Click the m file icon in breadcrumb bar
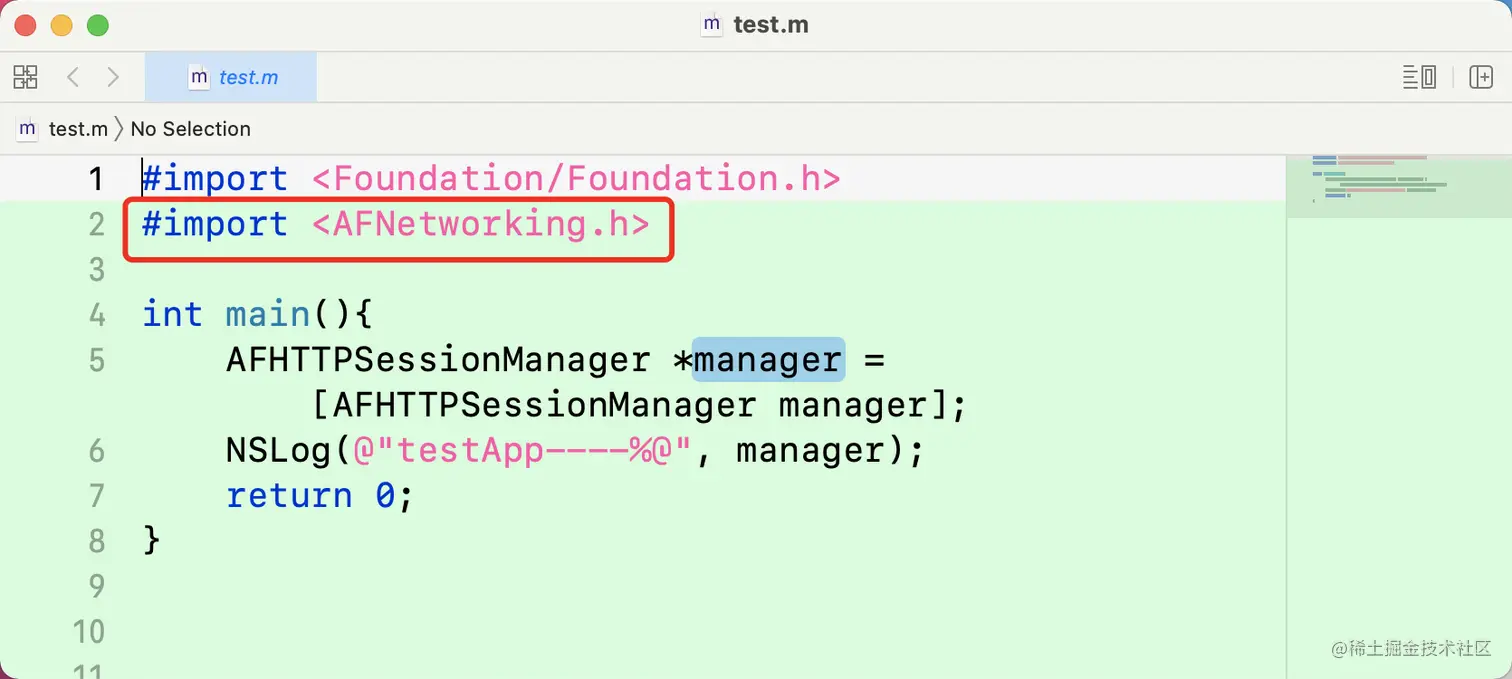The image size is (1512, 679). [28, 129]
